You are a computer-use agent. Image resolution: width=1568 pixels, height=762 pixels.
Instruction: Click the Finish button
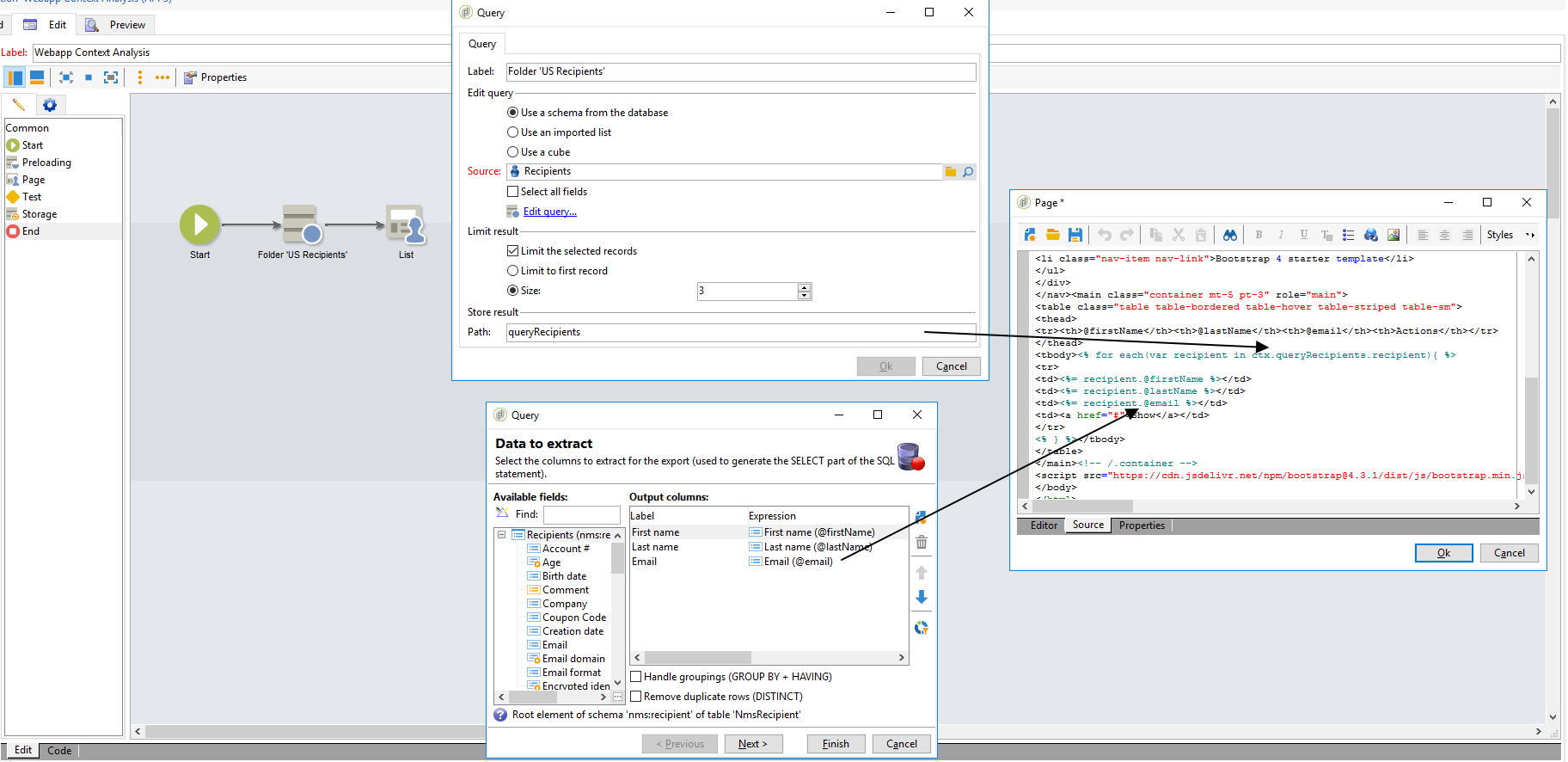point(836,744)
